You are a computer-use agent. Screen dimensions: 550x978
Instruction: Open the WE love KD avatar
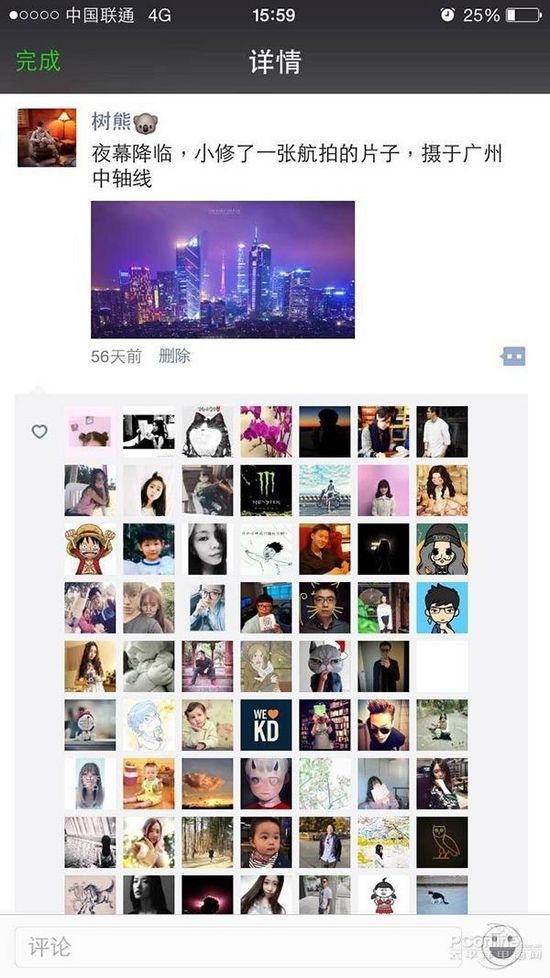tap(266, 725)
